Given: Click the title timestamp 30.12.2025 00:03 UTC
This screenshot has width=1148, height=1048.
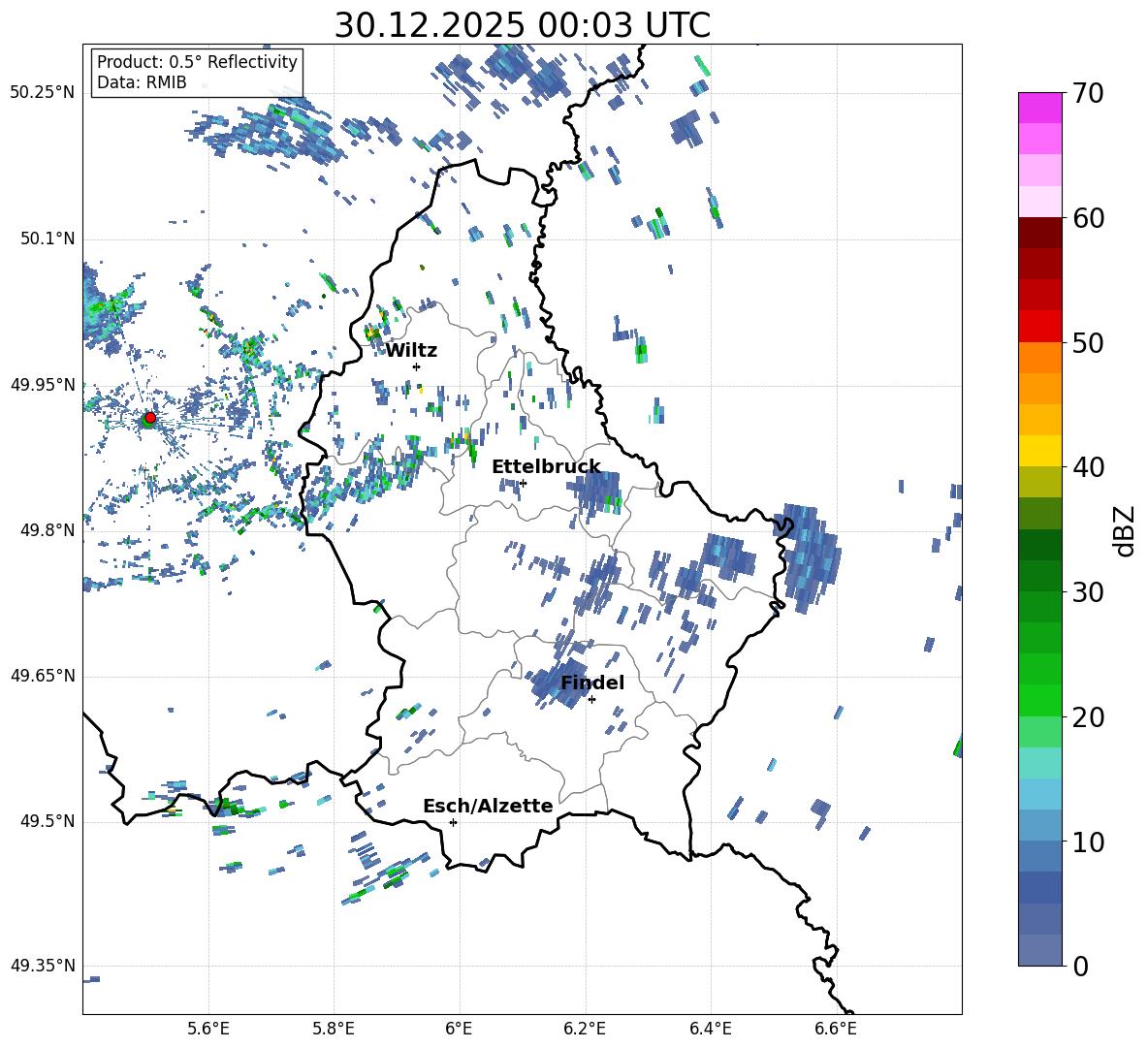Looking at the screenshot, I should click(x=522, y=25).
